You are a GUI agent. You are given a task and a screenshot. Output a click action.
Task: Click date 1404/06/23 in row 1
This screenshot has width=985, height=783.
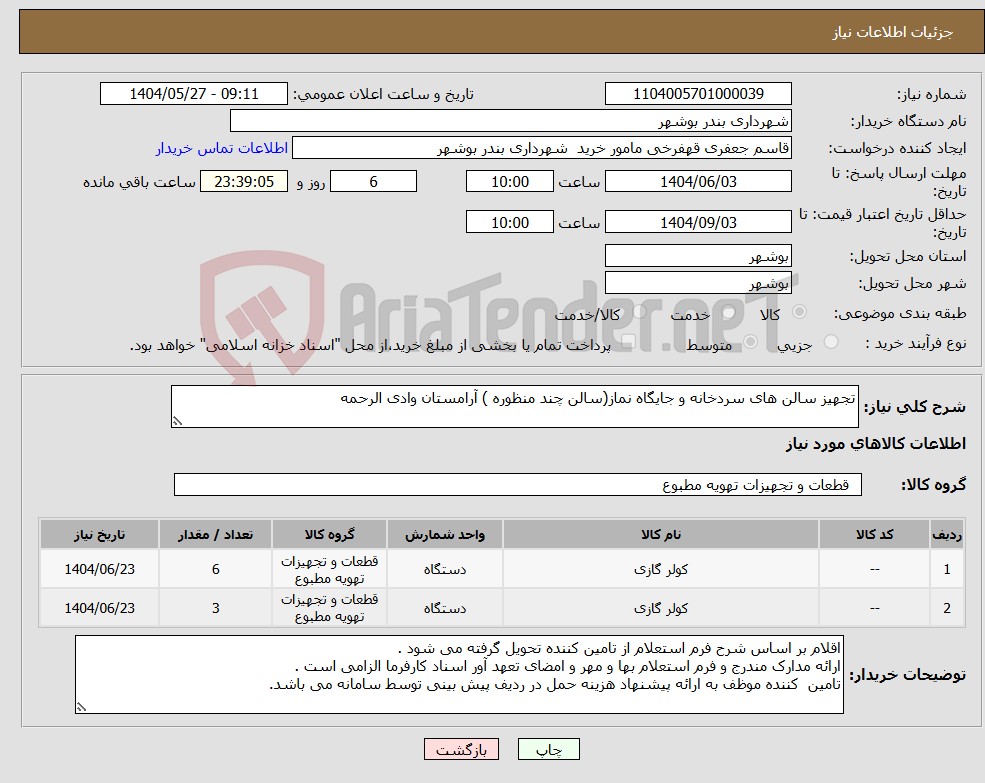point(99,569)
